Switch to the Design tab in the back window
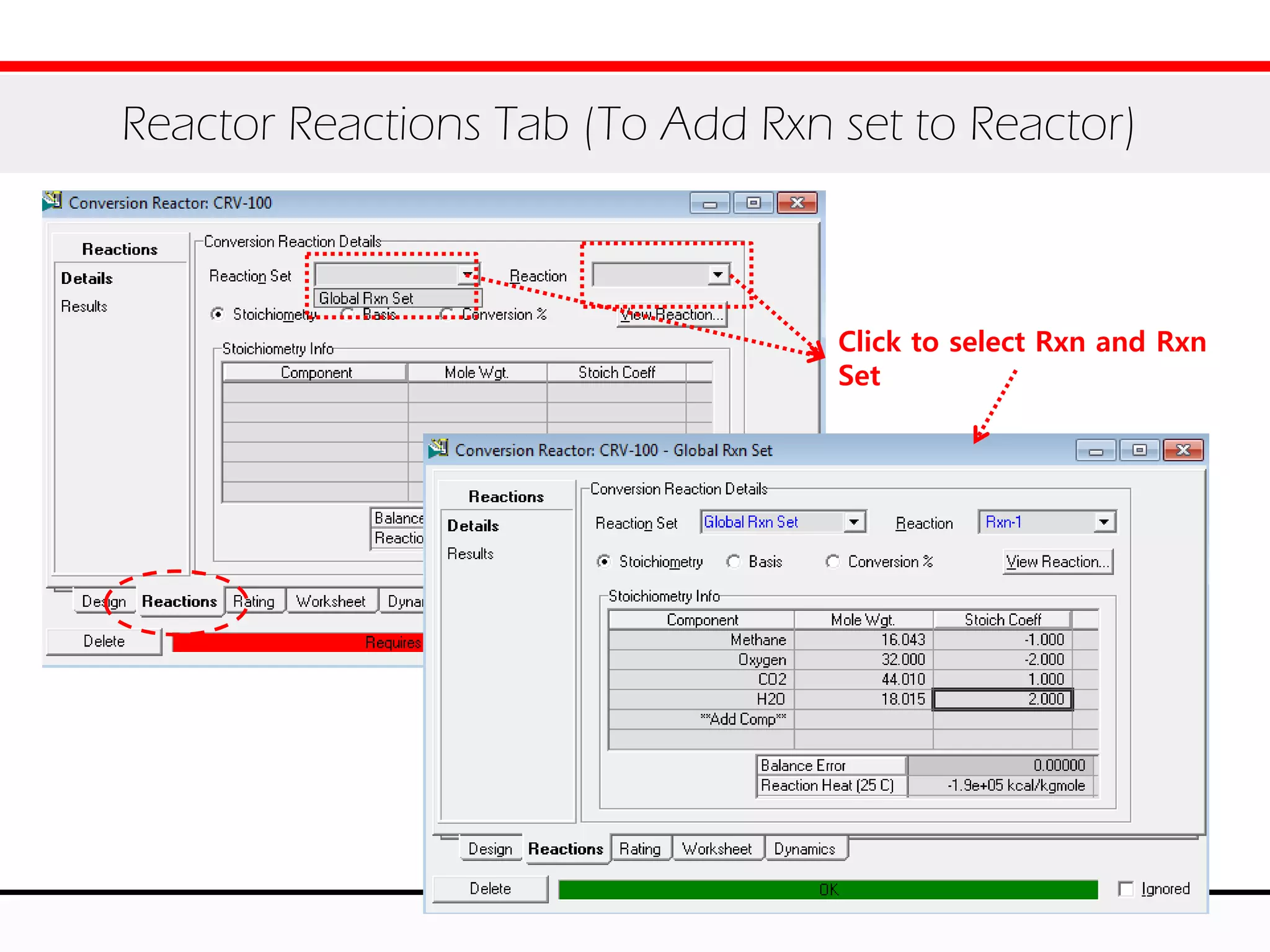Viewport: 1270px width, 952px height. [x=104, y=601]
